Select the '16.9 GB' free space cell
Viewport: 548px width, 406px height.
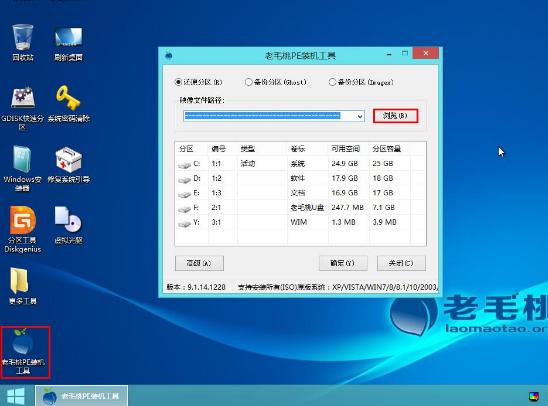[x=345, y=193]
